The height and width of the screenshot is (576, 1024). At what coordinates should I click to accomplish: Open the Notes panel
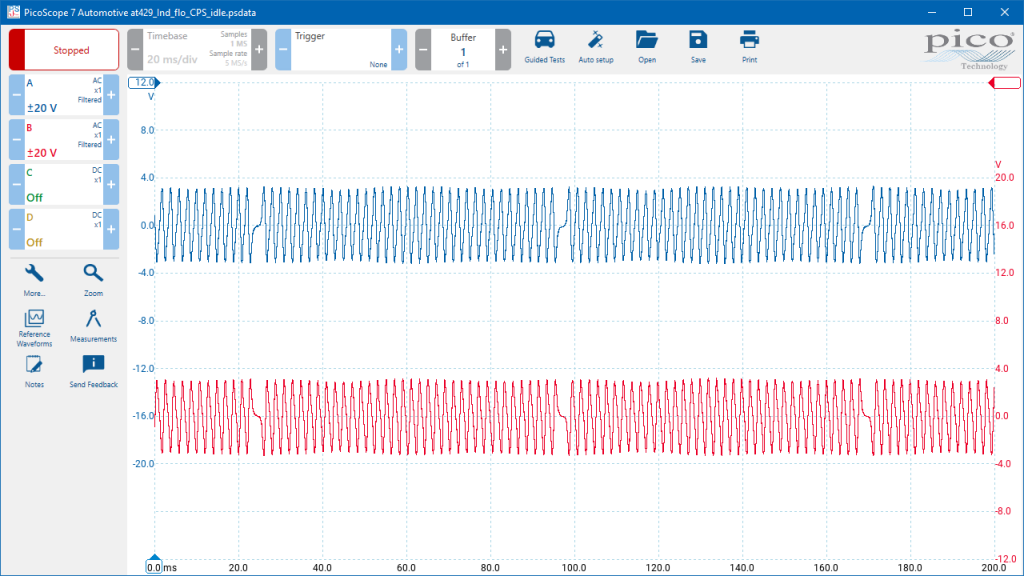(35, 366)
